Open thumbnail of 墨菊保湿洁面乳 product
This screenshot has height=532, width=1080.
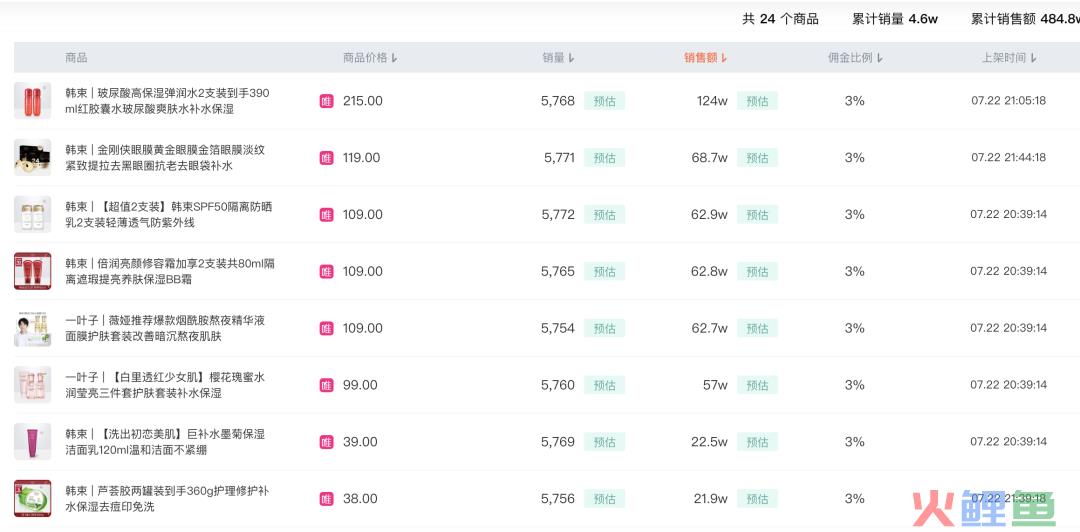coord(32,442)
